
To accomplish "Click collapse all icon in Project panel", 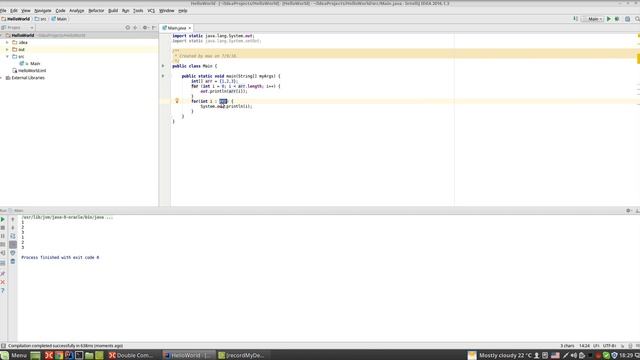I will 135,28.
